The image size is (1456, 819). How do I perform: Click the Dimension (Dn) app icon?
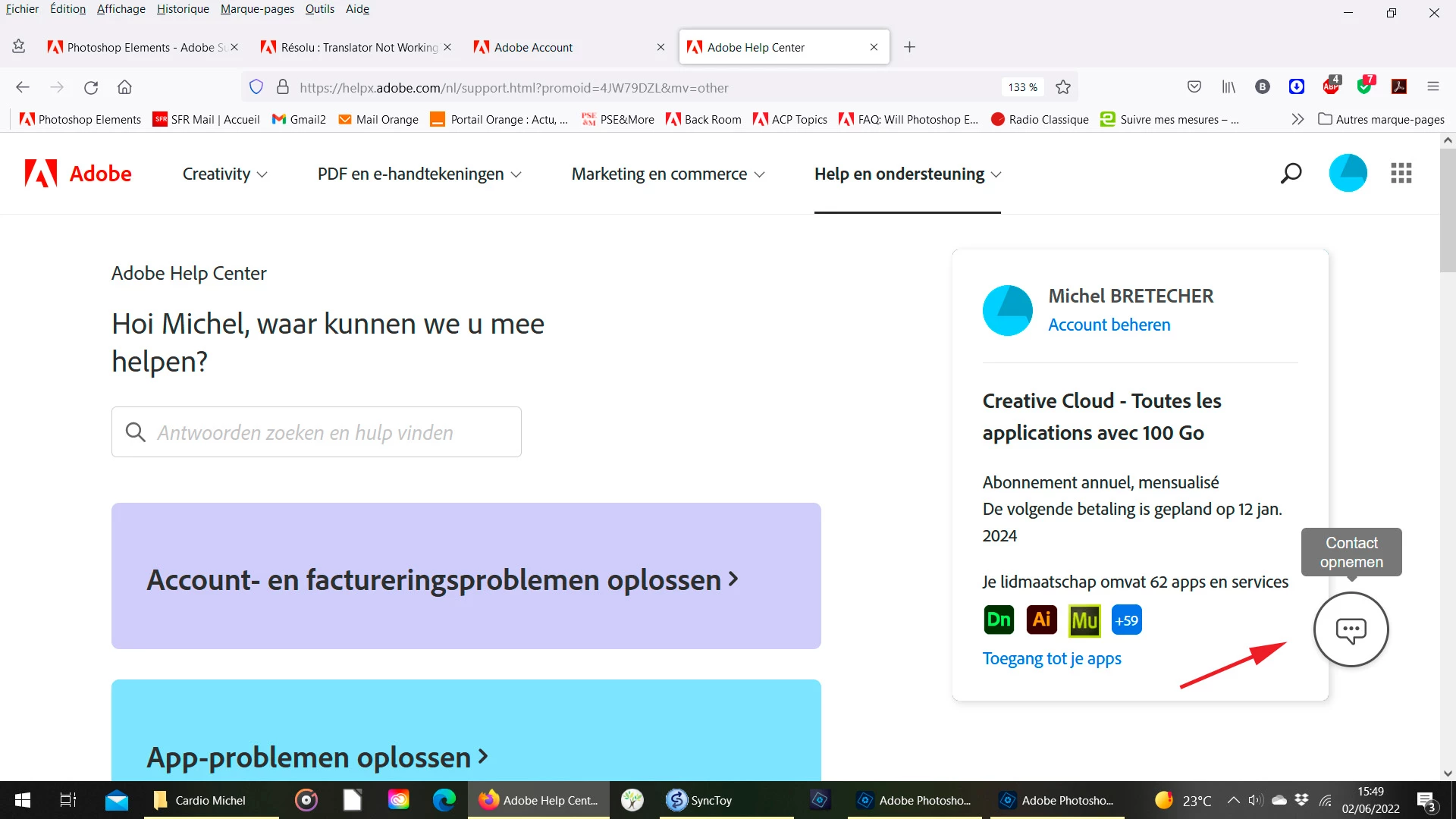click(x=998, y=620)
